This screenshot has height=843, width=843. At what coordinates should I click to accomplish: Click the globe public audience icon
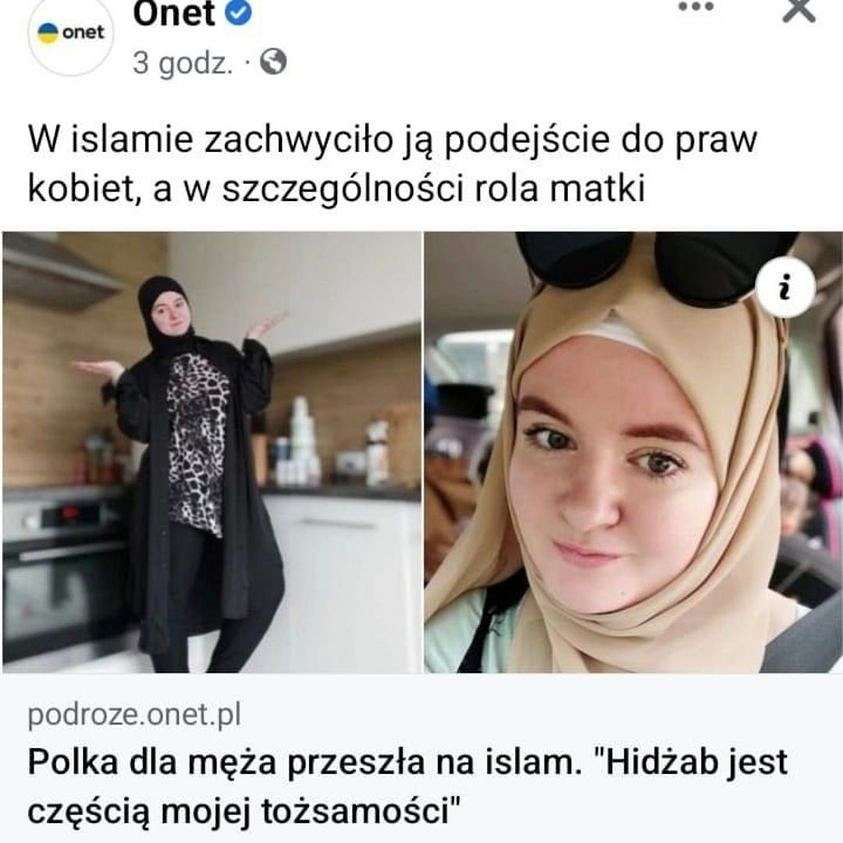(273, 62)
